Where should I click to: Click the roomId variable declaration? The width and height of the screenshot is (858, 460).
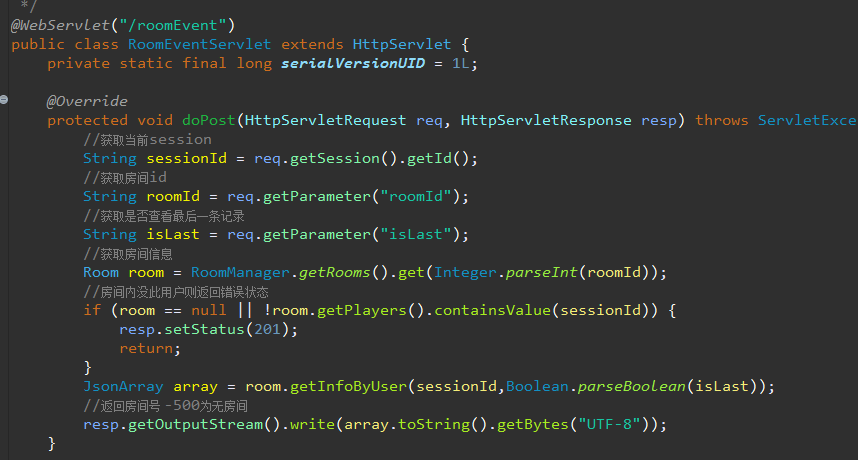pyautogui.click(x=173, y=196)
